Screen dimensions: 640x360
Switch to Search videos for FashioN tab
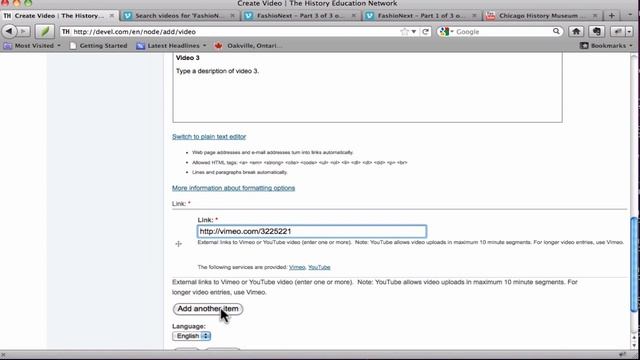pos(179,16)
